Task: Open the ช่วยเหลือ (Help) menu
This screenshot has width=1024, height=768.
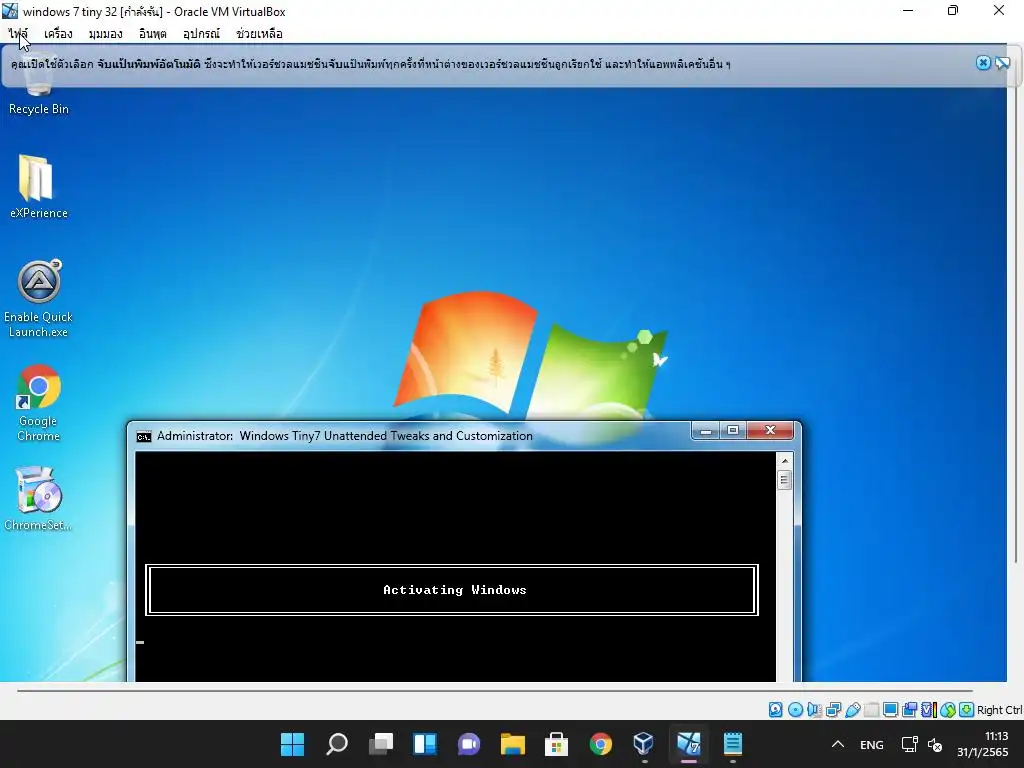Action: [x=259, y=33]
